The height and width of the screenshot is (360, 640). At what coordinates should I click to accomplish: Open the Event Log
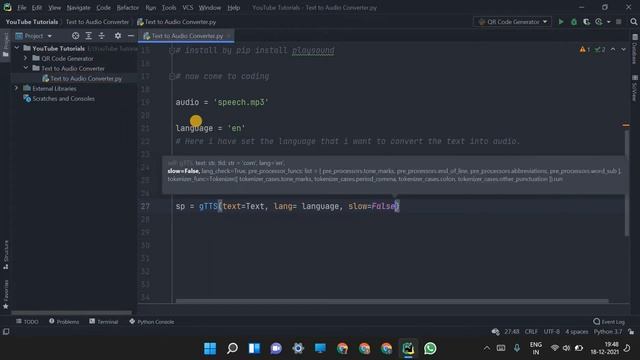(x=609, y=322)
